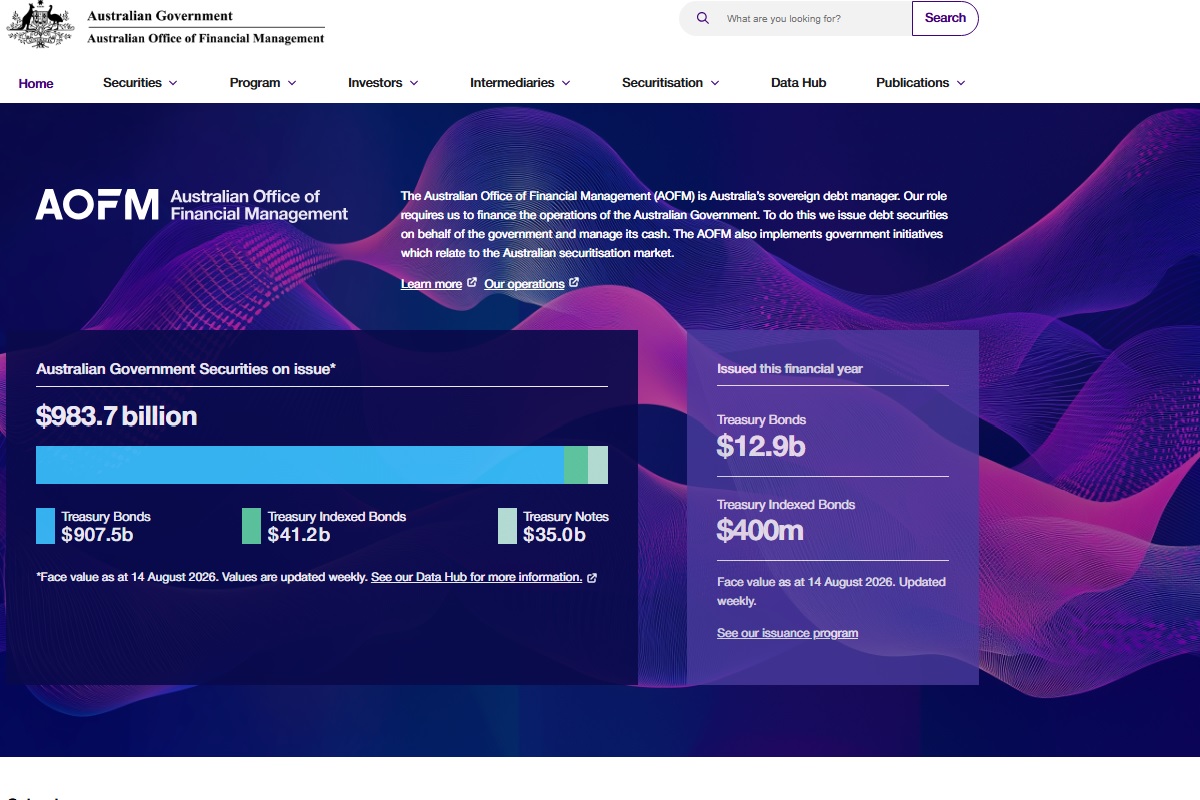The image size is (1200, 800).
Task: Open the Program menu
Action: coord(255,83)
